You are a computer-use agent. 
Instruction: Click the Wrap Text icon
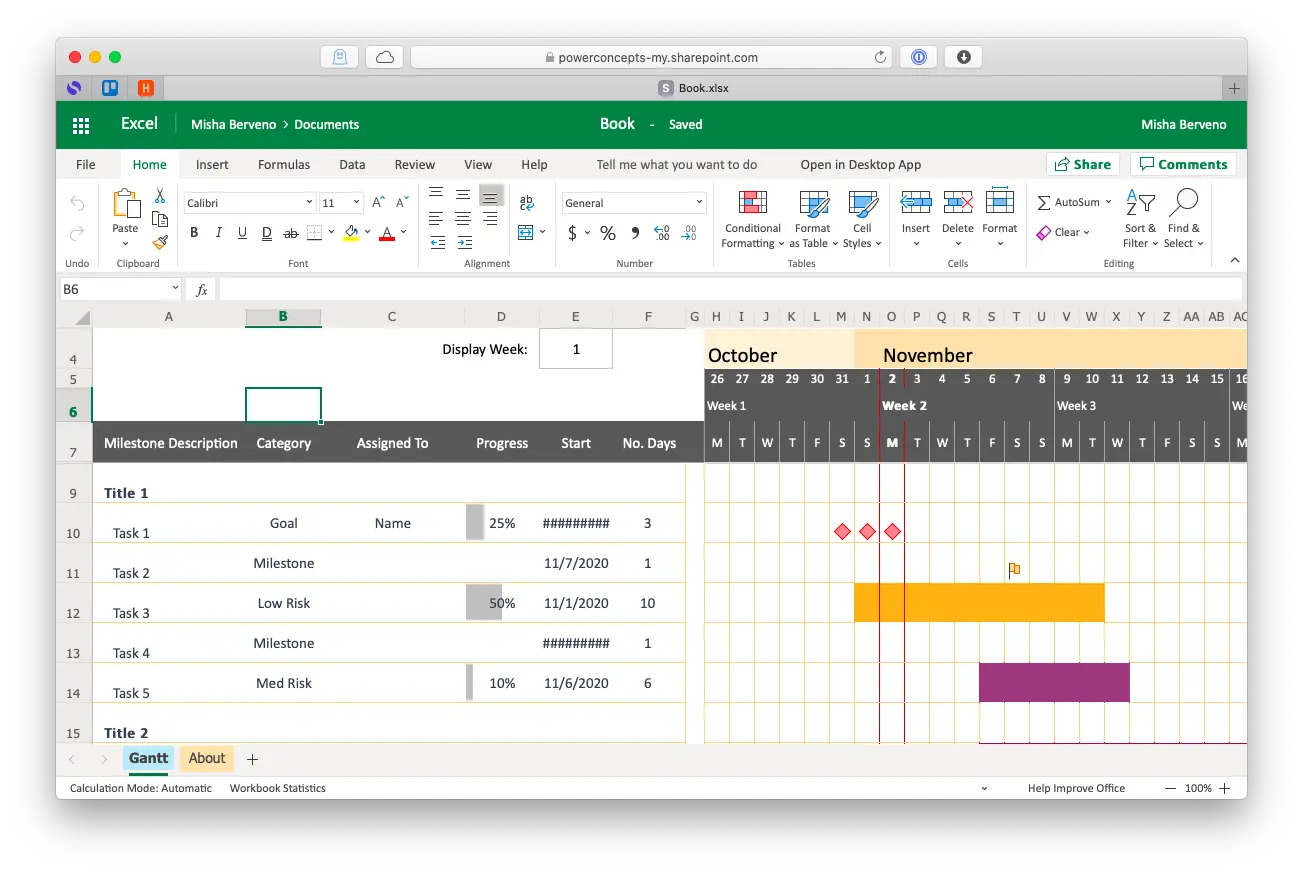(x=528, y=201)
